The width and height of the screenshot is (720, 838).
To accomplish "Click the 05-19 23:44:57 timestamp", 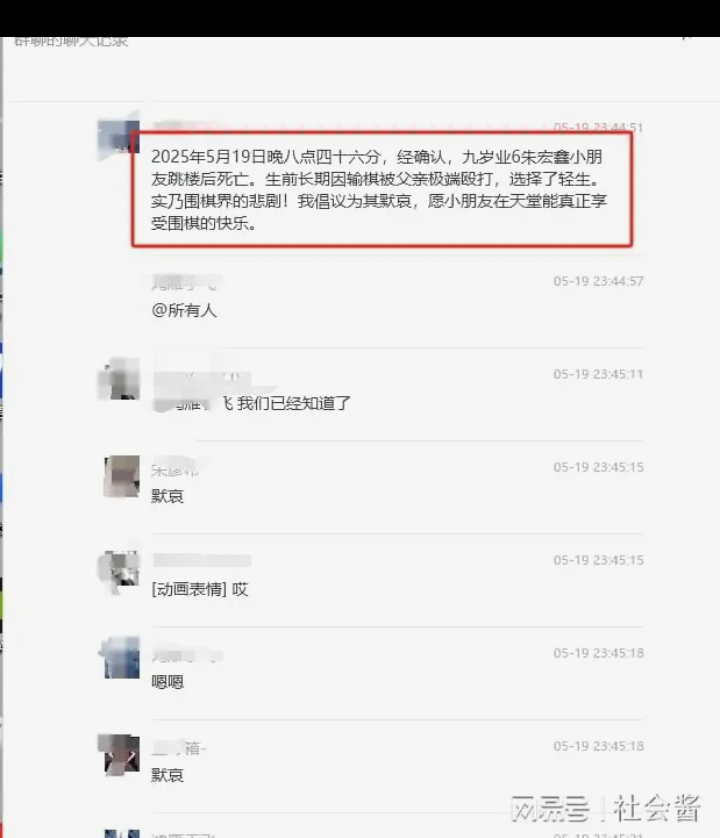I will click(x=598, y=281).
